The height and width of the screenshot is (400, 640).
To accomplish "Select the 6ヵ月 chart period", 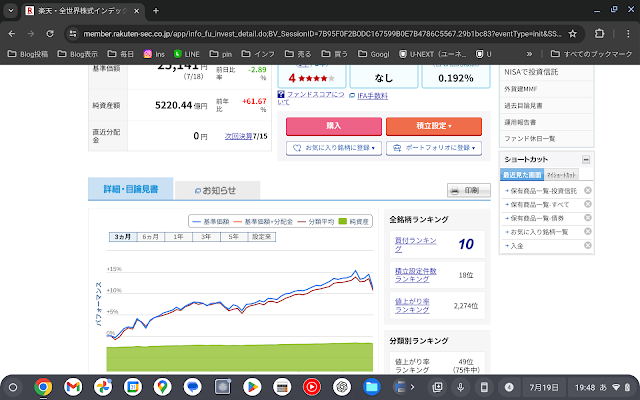I will pos(151,237).
